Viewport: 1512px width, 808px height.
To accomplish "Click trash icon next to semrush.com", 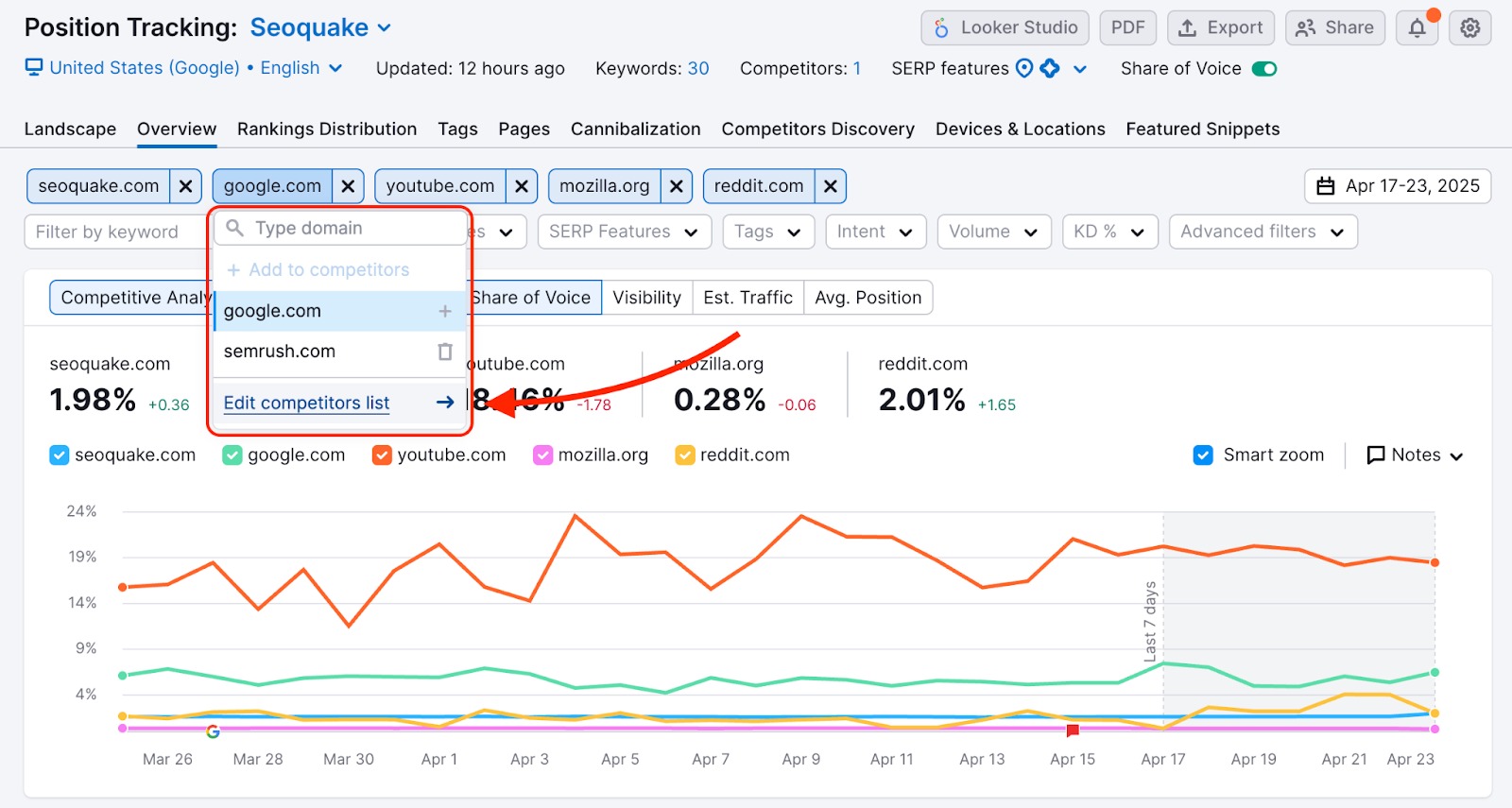I will click(x=445, y=352).
